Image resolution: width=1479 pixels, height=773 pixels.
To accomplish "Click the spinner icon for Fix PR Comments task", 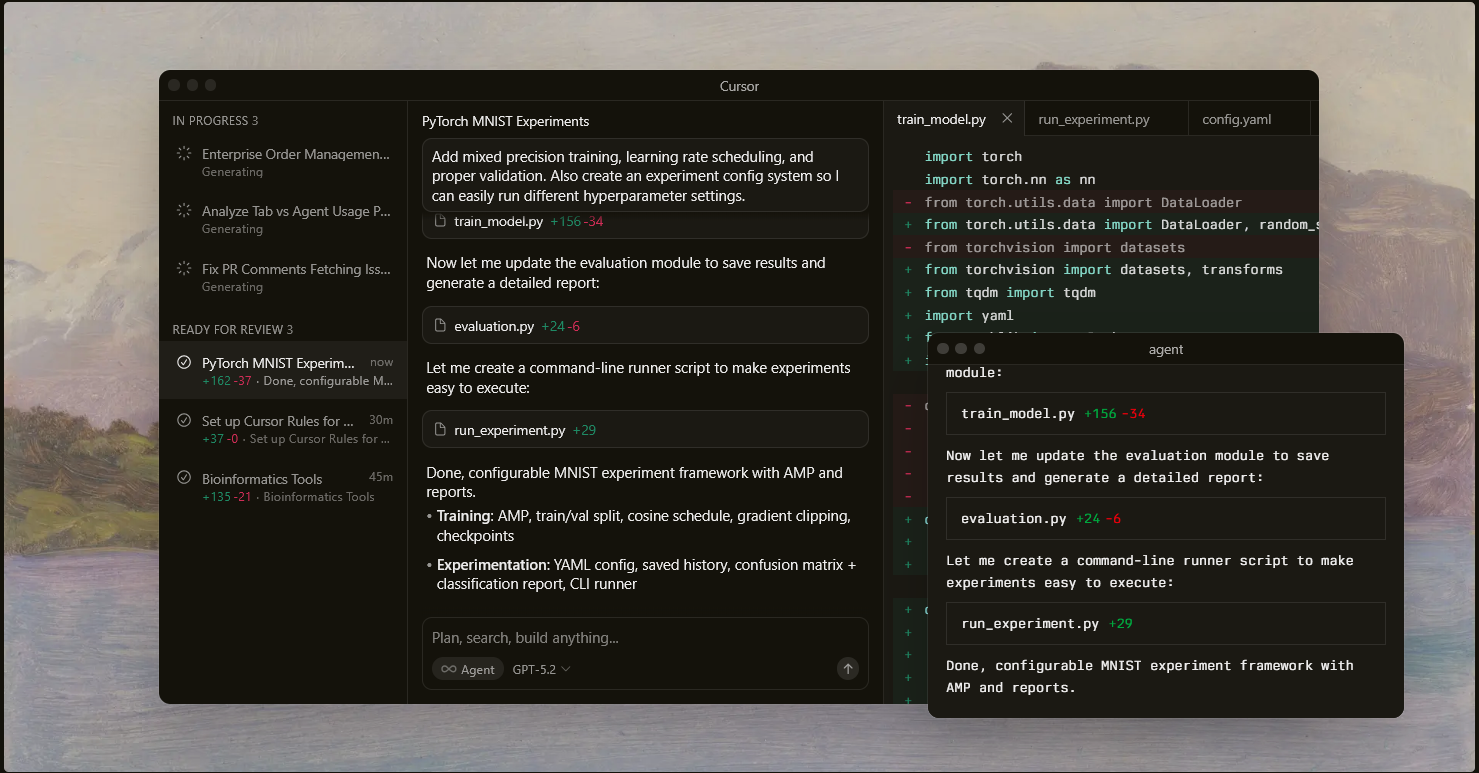I will point(184,269).
